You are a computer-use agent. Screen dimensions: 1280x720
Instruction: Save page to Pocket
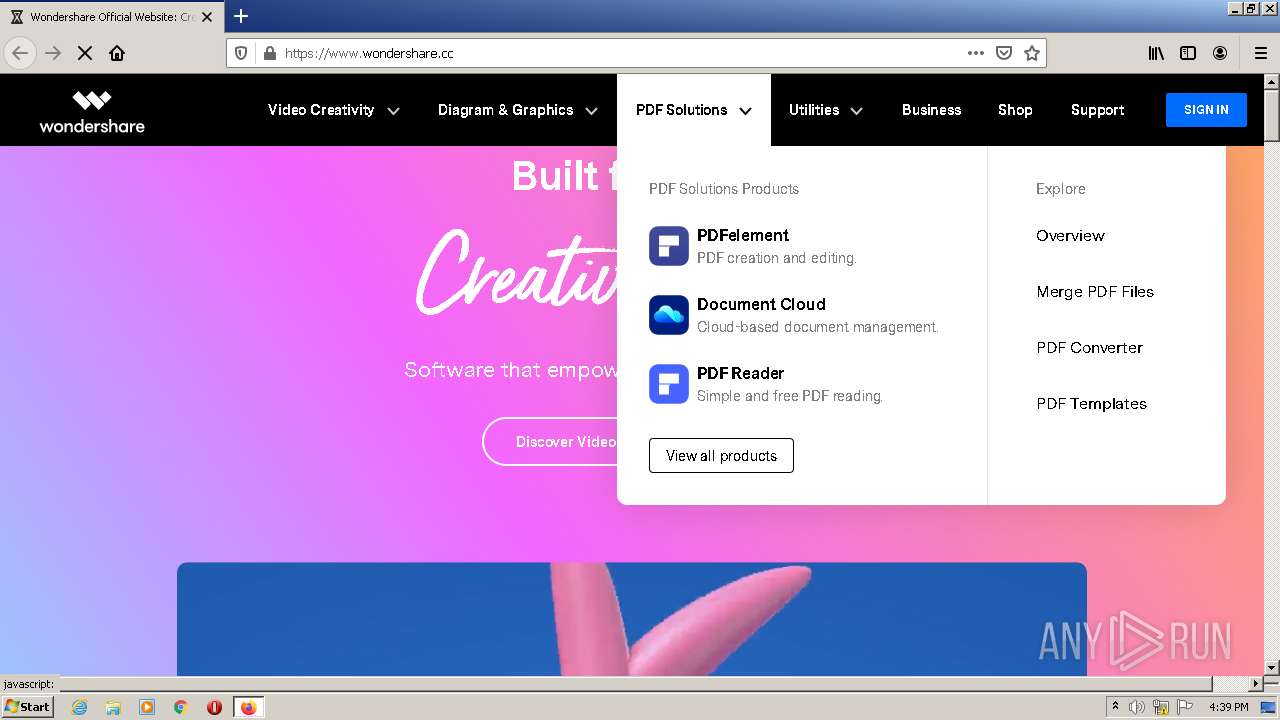(x=1004, y=53)
